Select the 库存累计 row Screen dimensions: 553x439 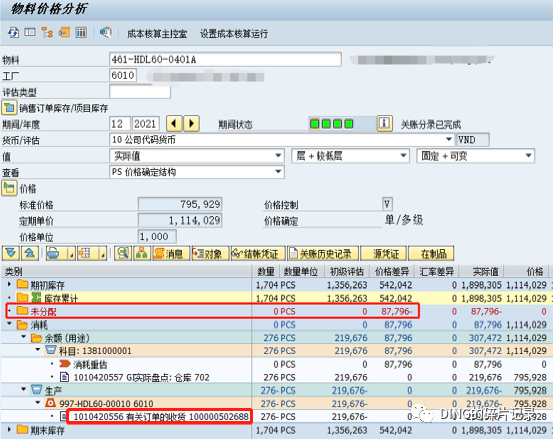pos(275,298)
